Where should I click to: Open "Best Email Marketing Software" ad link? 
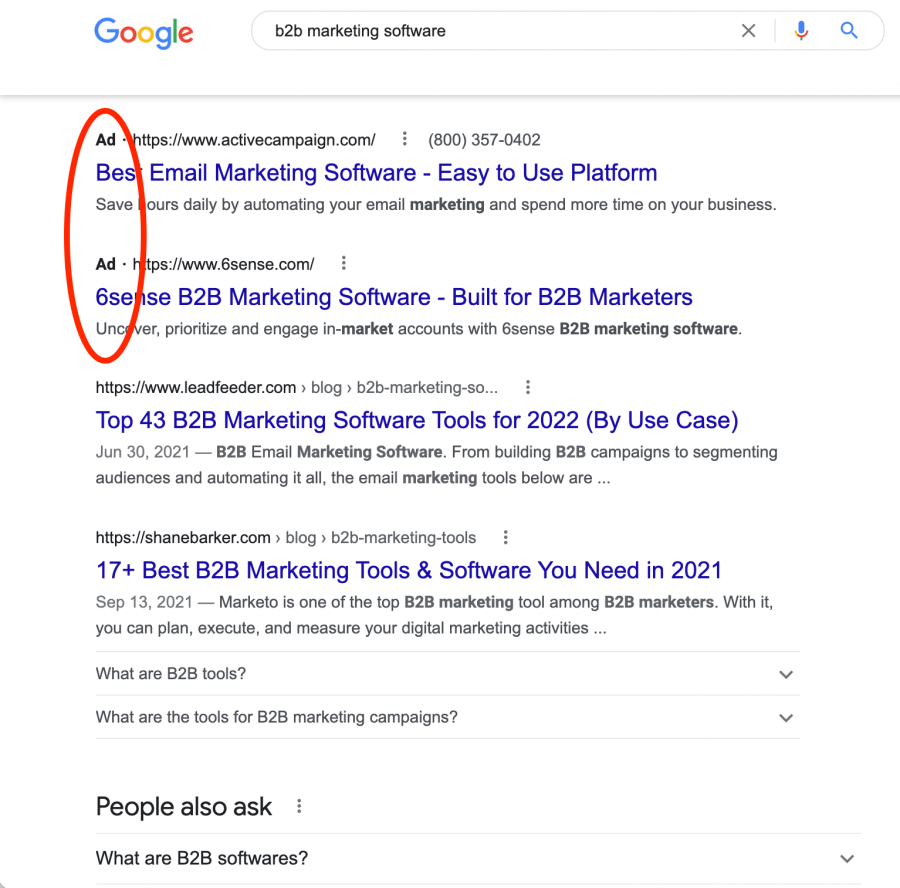(x=377, y=173)
